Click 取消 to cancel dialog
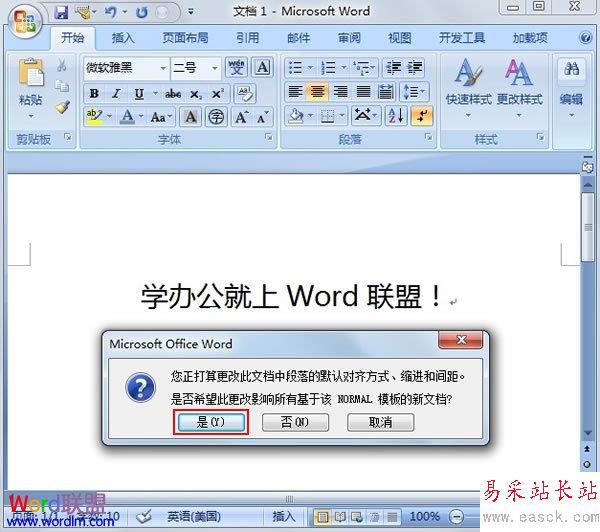The height and width of the screenshot is (532, 600). tap(380, 422)
